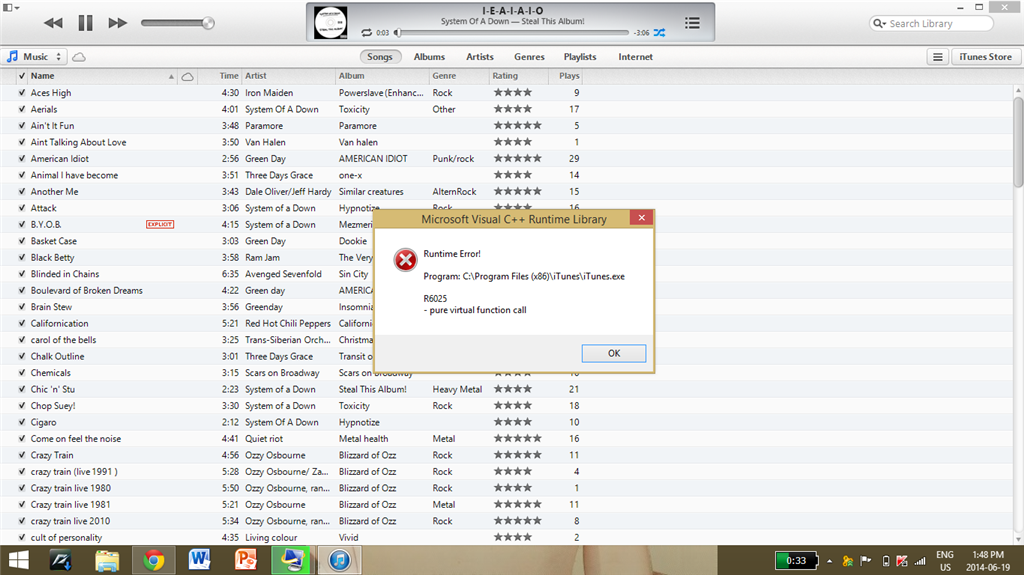Adjust the volume slider knob

coord(208,23)
